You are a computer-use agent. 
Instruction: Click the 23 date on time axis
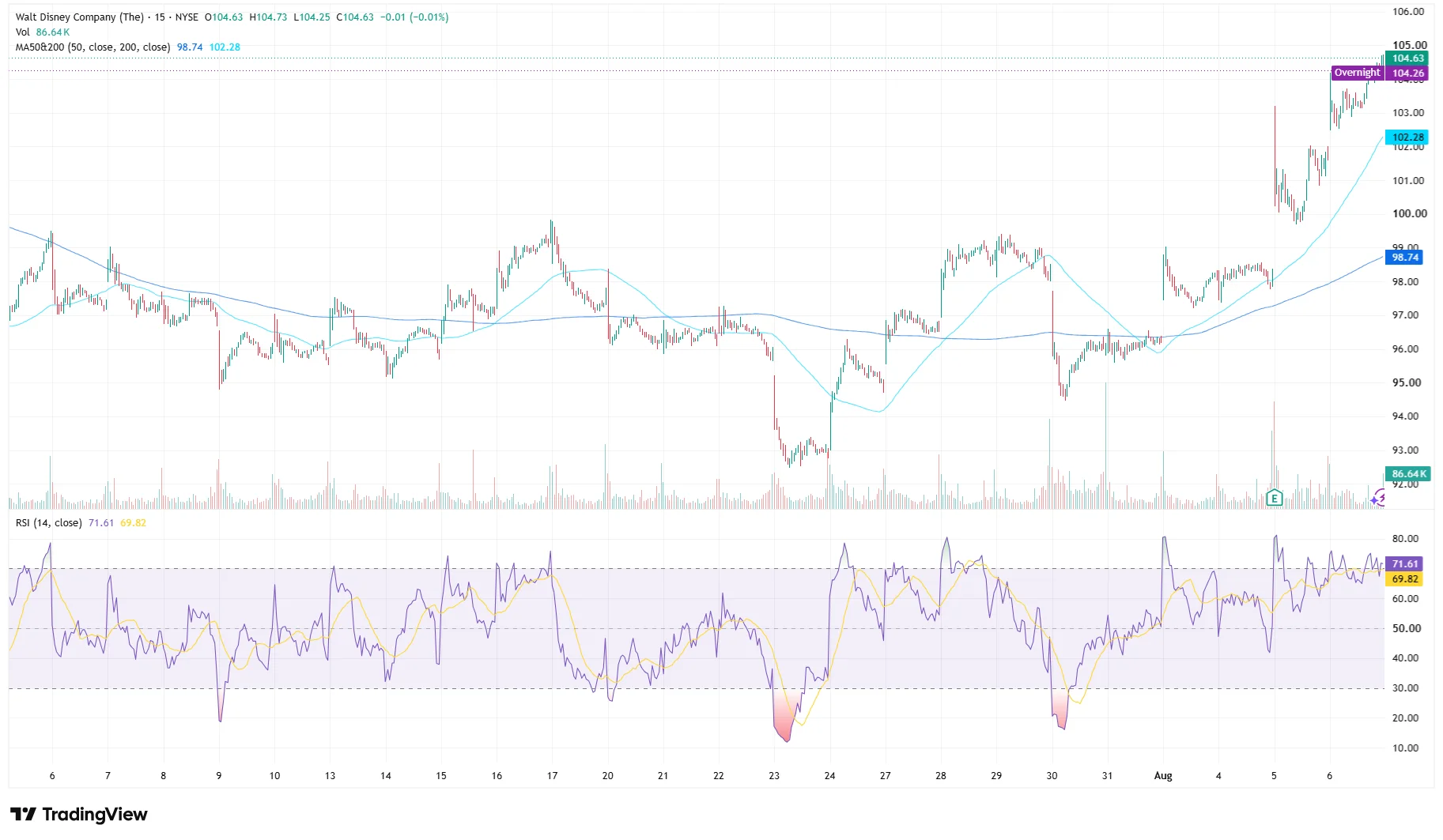click(774, 776)
